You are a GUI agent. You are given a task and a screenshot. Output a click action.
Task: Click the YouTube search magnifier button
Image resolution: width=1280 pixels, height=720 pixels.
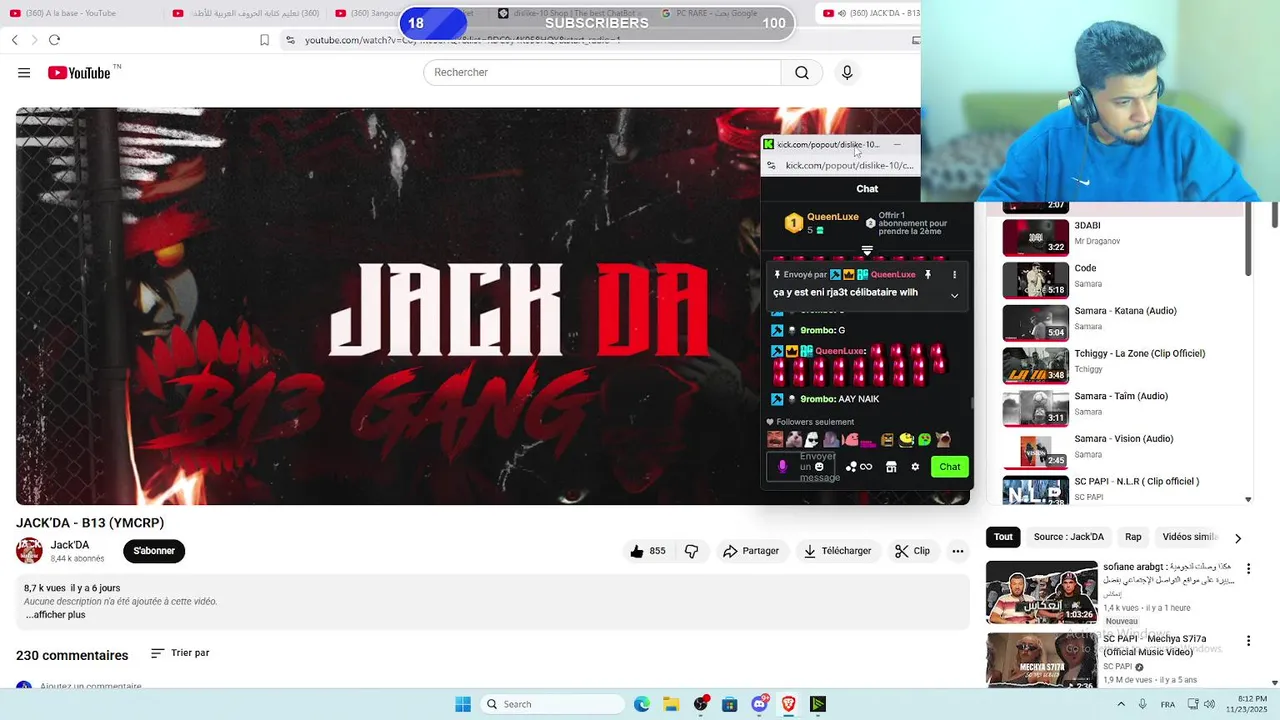click(802, 72)
